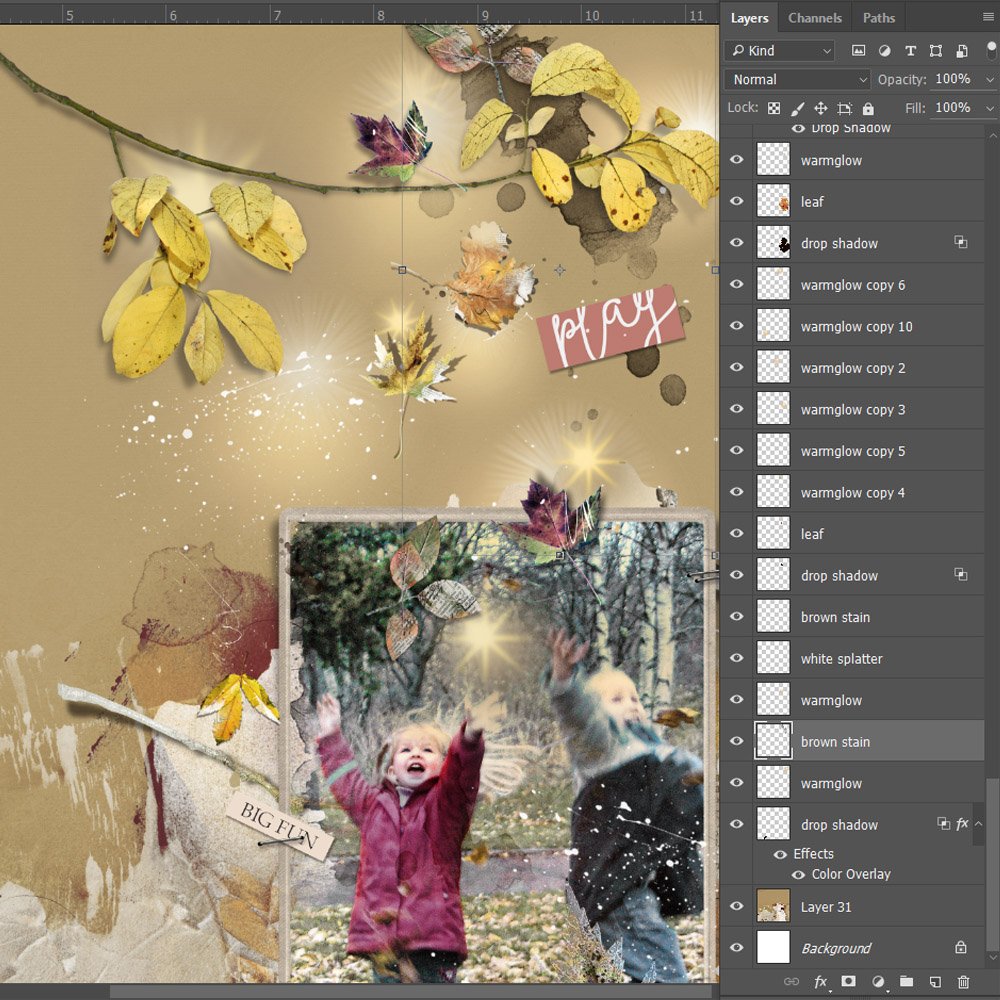Screen dimensions: 1000x1000
Task: Toggle visibility of Color Overlay effect
Action: [x=798, y=874]
